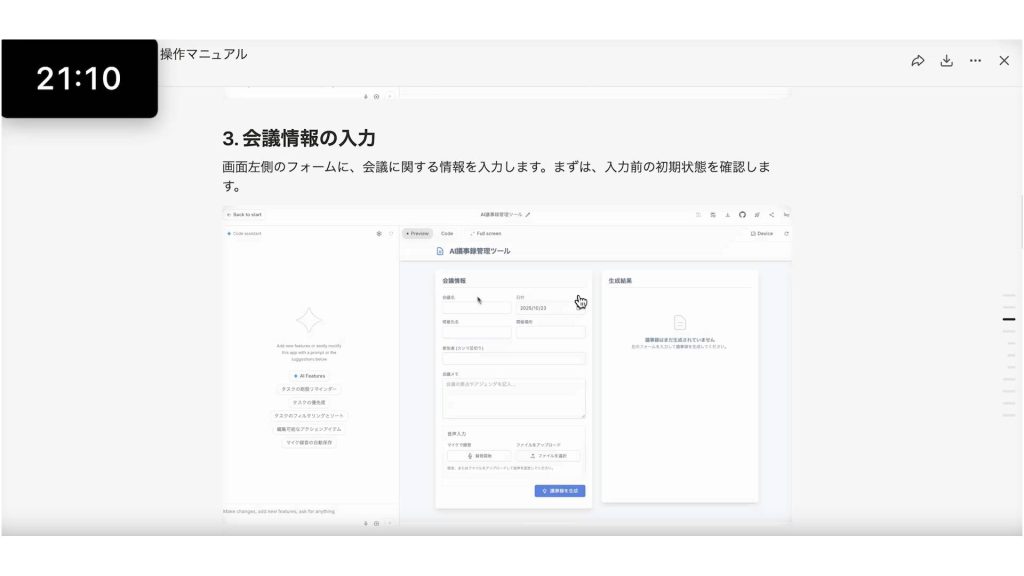Viewport: 1024px width, 576px height.
Task: Click the microphone icon in the prompt bar
Action: pos(365,523)
